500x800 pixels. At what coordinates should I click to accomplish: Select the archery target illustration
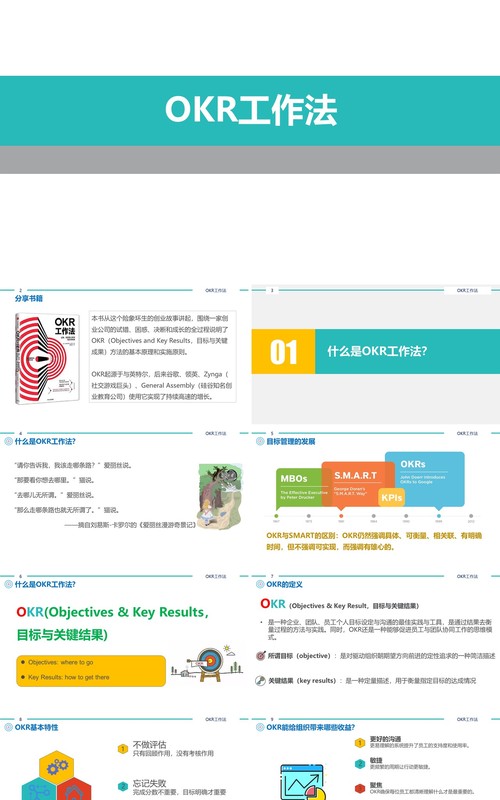tap(207, 663)
